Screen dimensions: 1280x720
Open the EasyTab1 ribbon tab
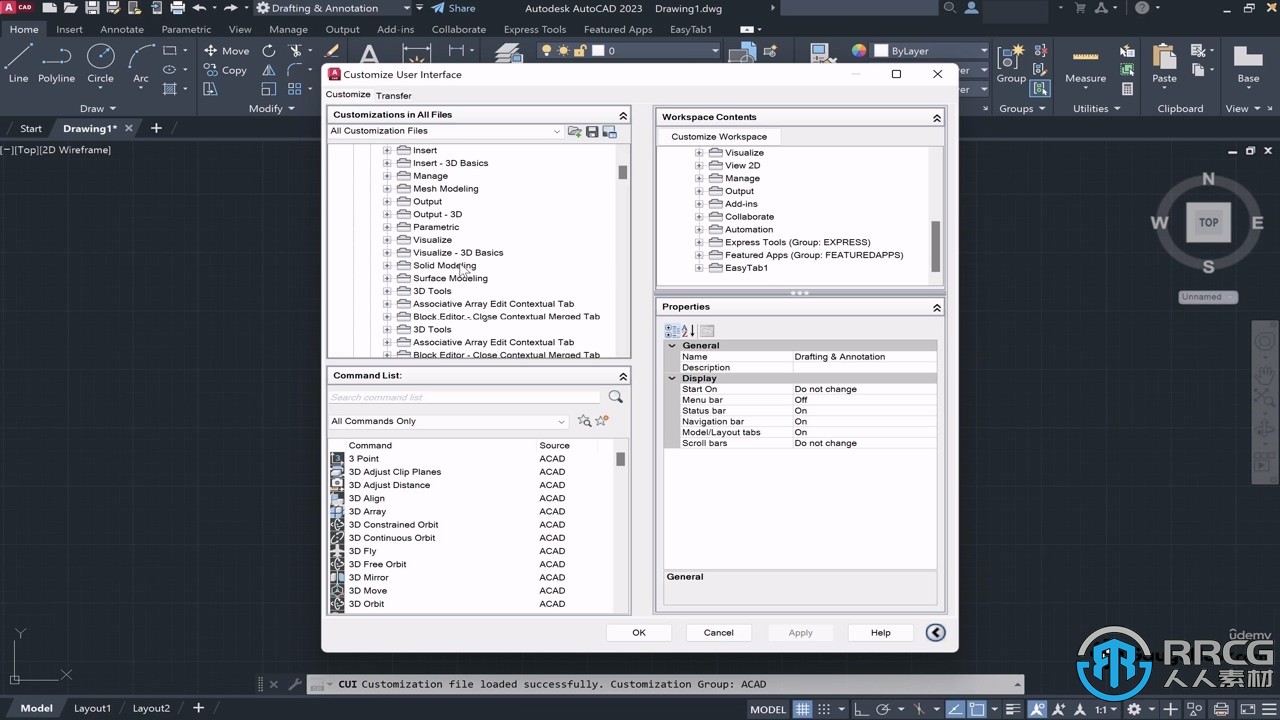tap(691, 29)
